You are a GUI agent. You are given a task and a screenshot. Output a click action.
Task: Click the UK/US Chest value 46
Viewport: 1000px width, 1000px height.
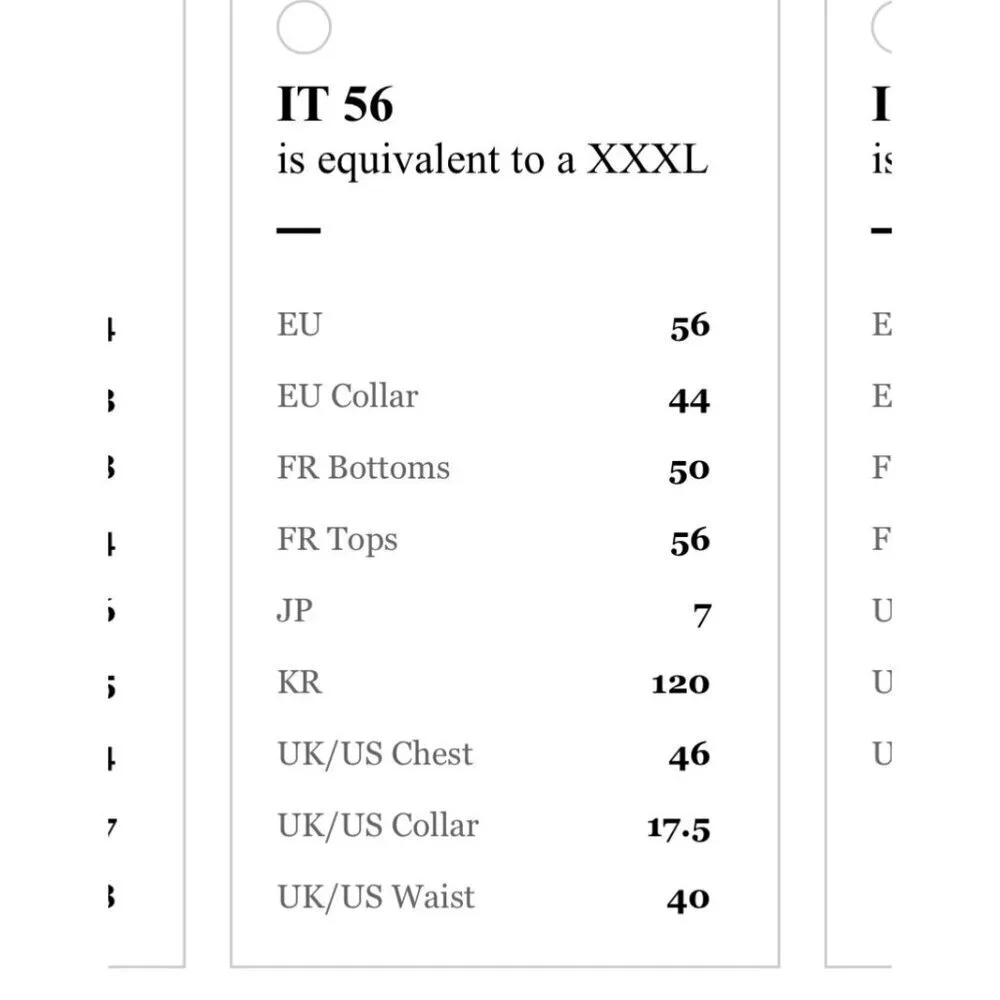[689, 756]
